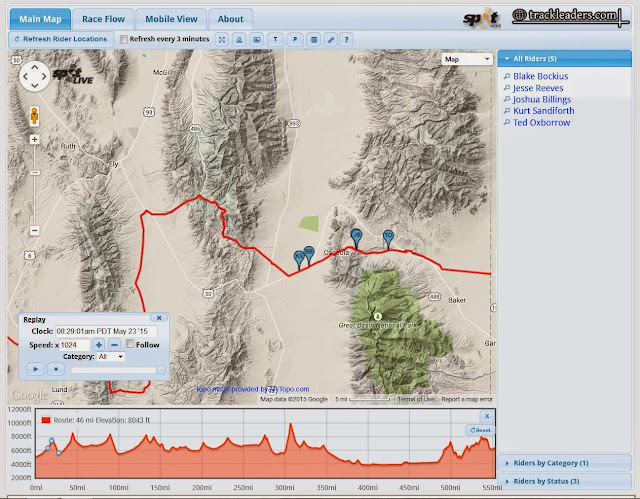The width and height of the screenshot is (640, 499).
Task: Collapse the All Riders (5) panel
Action: pos(564,59)
